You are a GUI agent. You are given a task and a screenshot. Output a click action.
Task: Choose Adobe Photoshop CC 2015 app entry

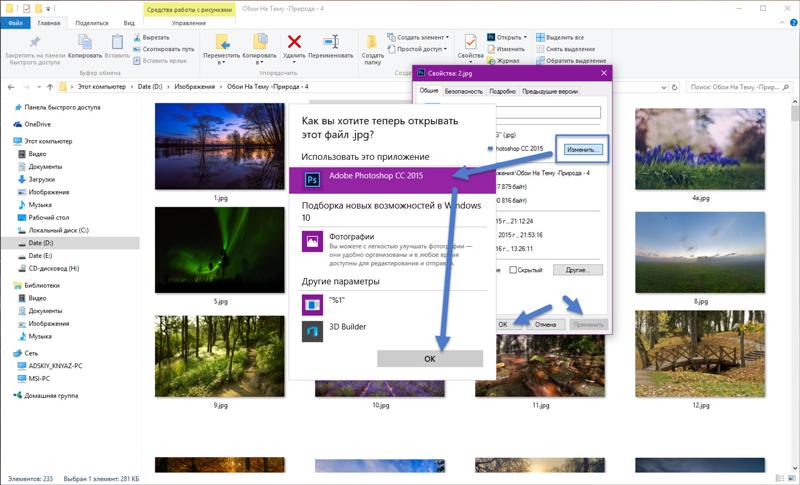(x=392, y=180)
